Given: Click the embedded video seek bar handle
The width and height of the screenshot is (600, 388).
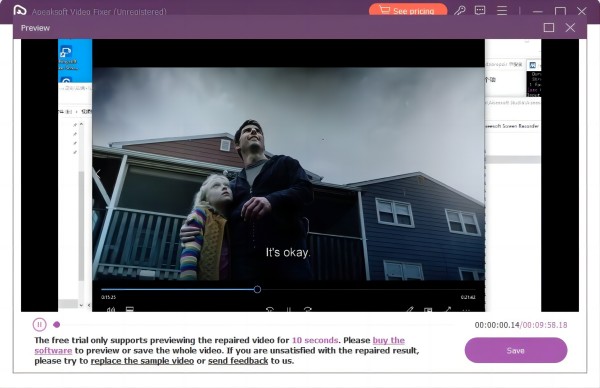Looking at the screenshot, I should tap(257, 289).
